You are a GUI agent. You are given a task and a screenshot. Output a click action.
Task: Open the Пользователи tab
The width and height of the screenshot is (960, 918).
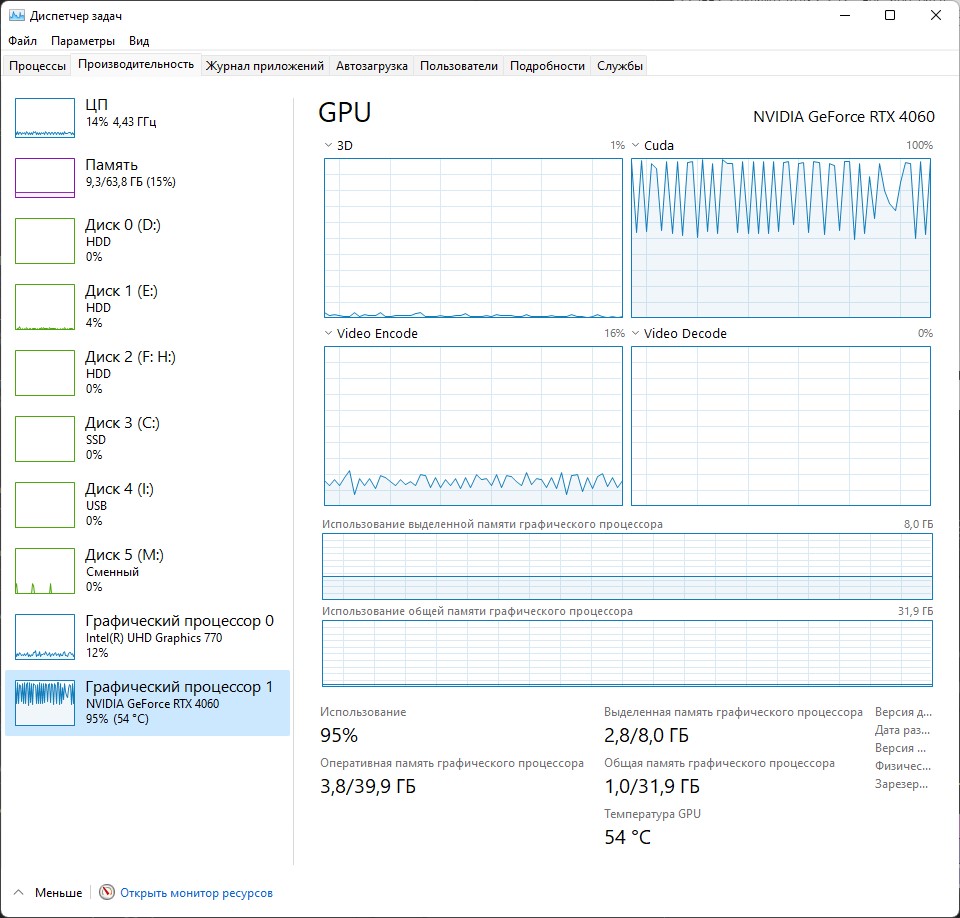click(x=459, y=66)
